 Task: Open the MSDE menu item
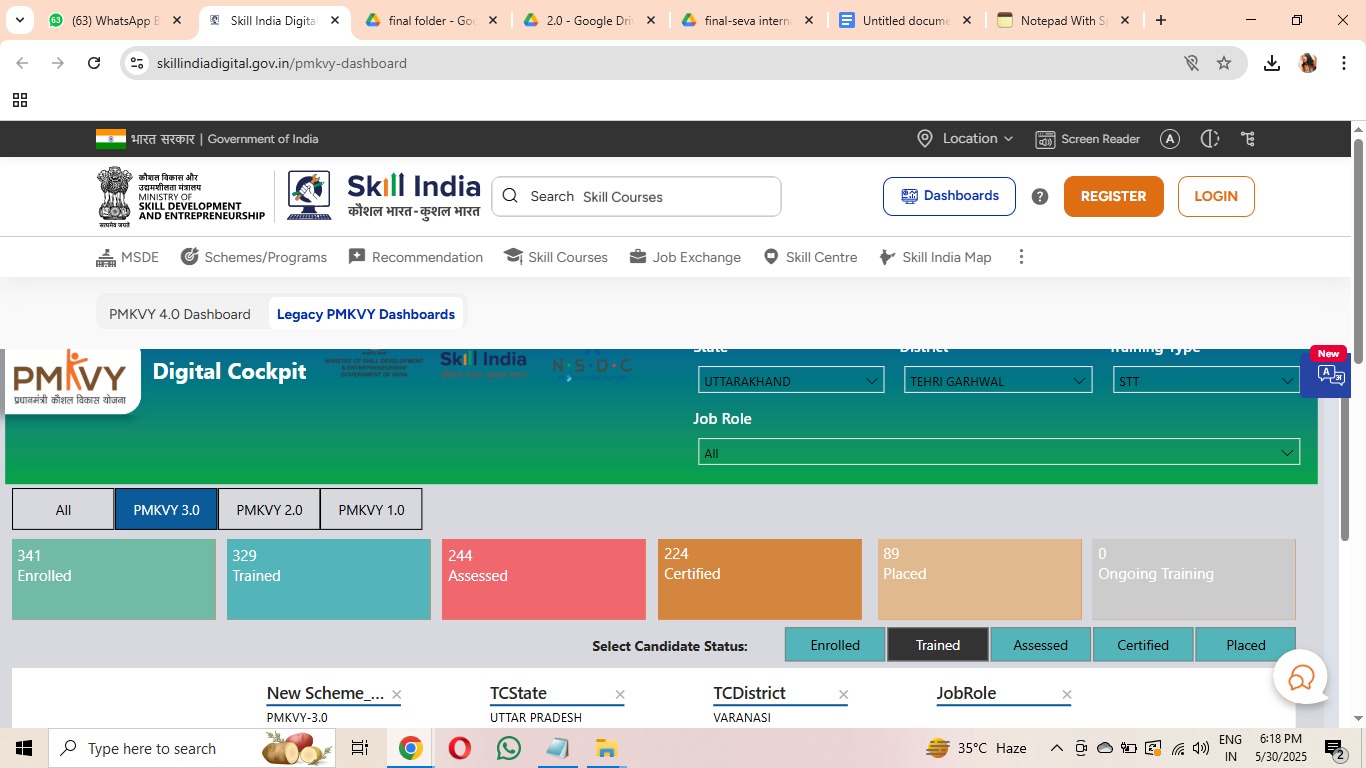click(127, 257)
